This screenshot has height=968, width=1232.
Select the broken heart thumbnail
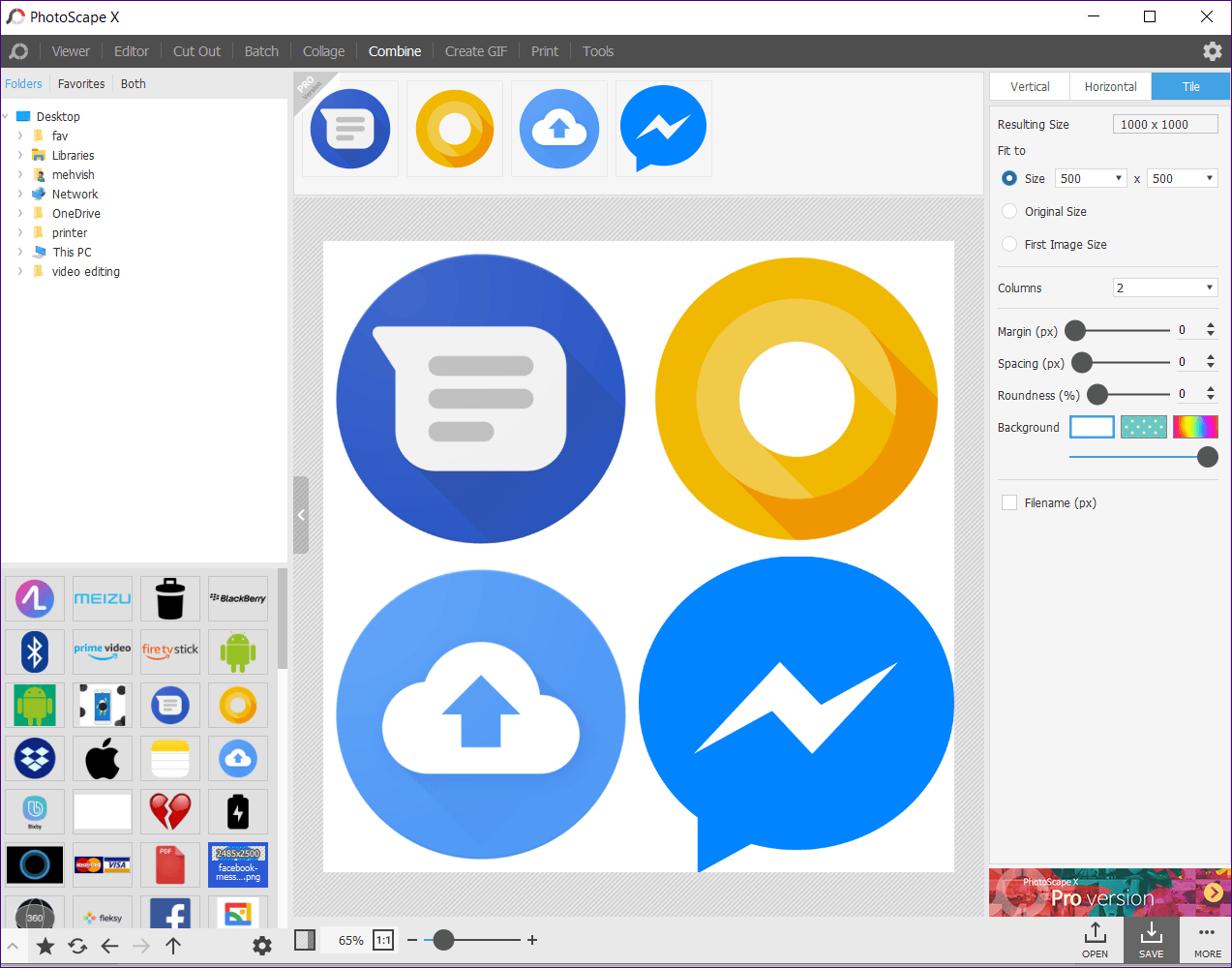pyautogui.click(x=170, y=811)
